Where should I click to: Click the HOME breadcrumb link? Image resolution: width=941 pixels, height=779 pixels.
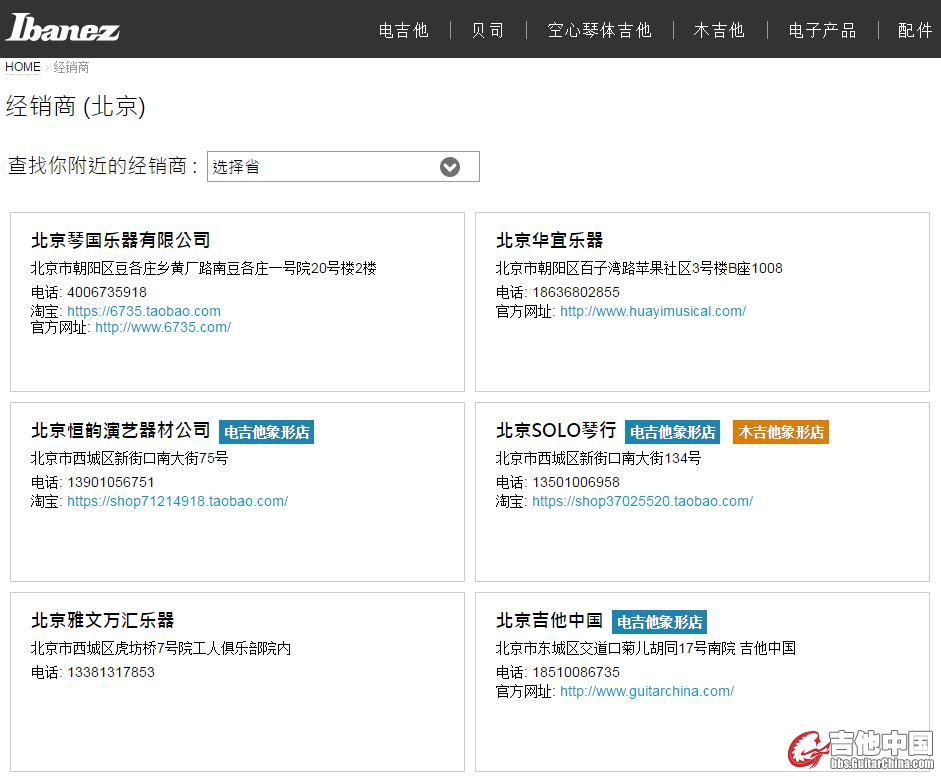23,67
